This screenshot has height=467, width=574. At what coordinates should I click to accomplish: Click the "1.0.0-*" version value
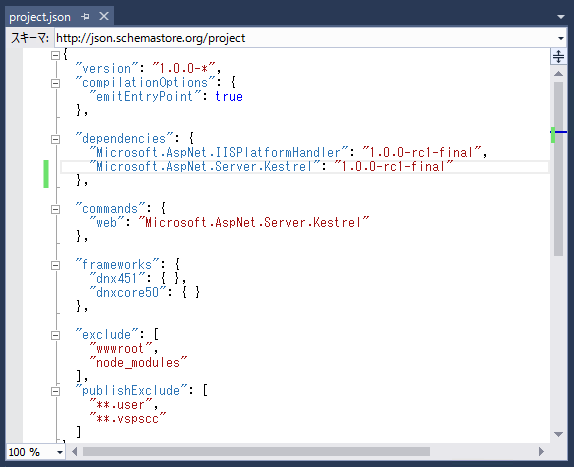tap(184, 68)
